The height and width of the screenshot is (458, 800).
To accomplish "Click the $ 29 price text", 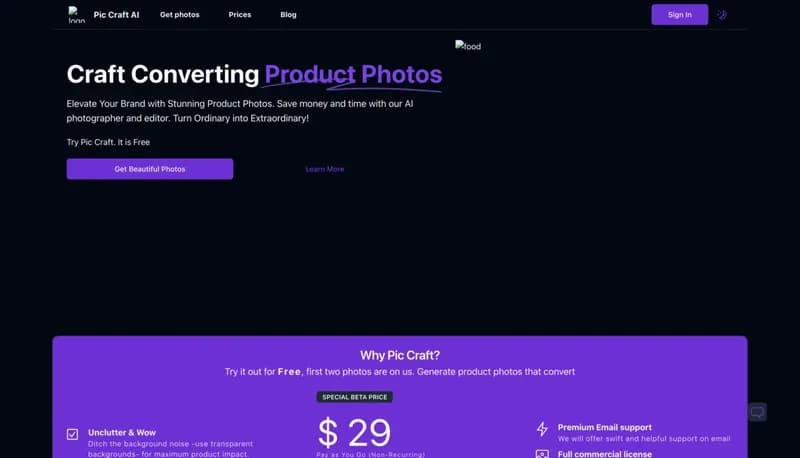I will pos(355,432).
